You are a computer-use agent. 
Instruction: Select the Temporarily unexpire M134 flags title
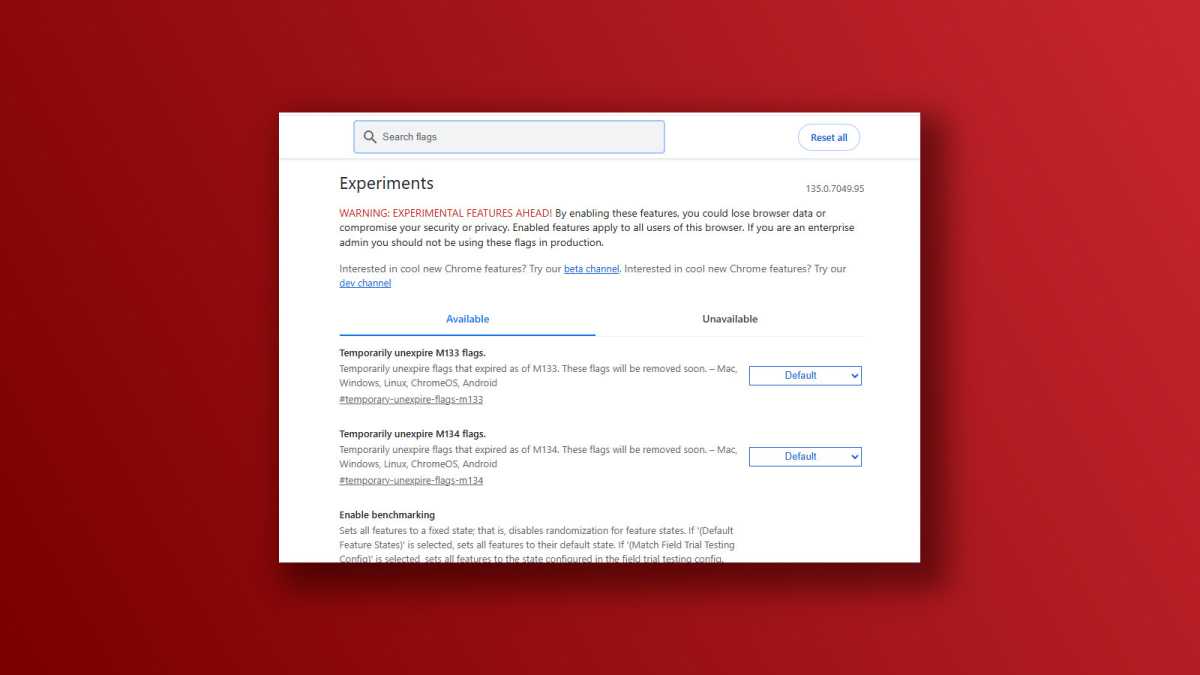pyautogui.click(x=412, y=434)
